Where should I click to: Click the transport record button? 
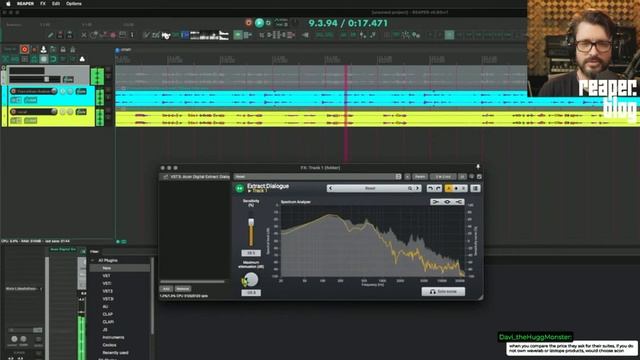point(249,23)
